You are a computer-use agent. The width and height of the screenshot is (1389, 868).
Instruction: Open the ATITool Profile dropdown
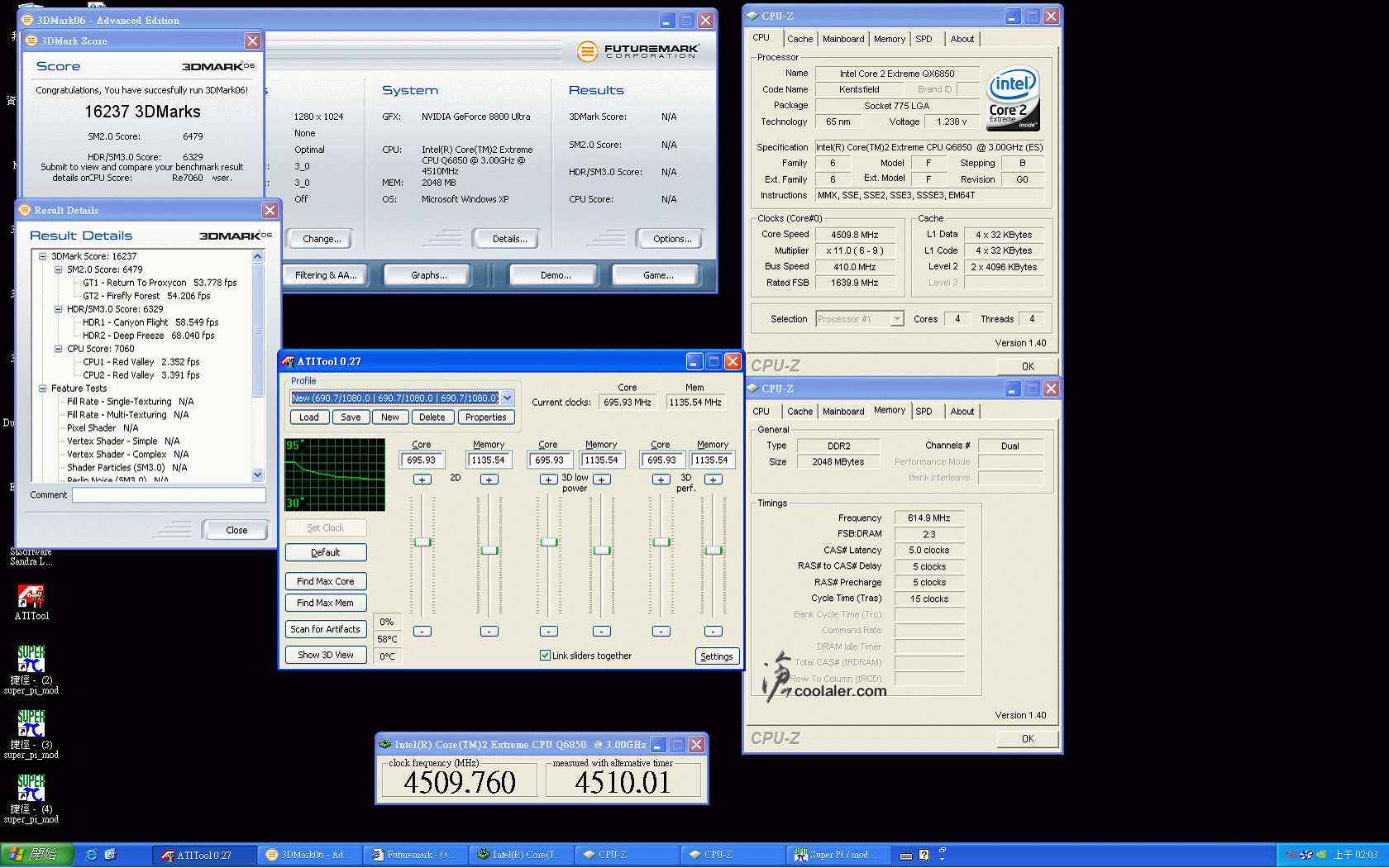click(507, 398)
